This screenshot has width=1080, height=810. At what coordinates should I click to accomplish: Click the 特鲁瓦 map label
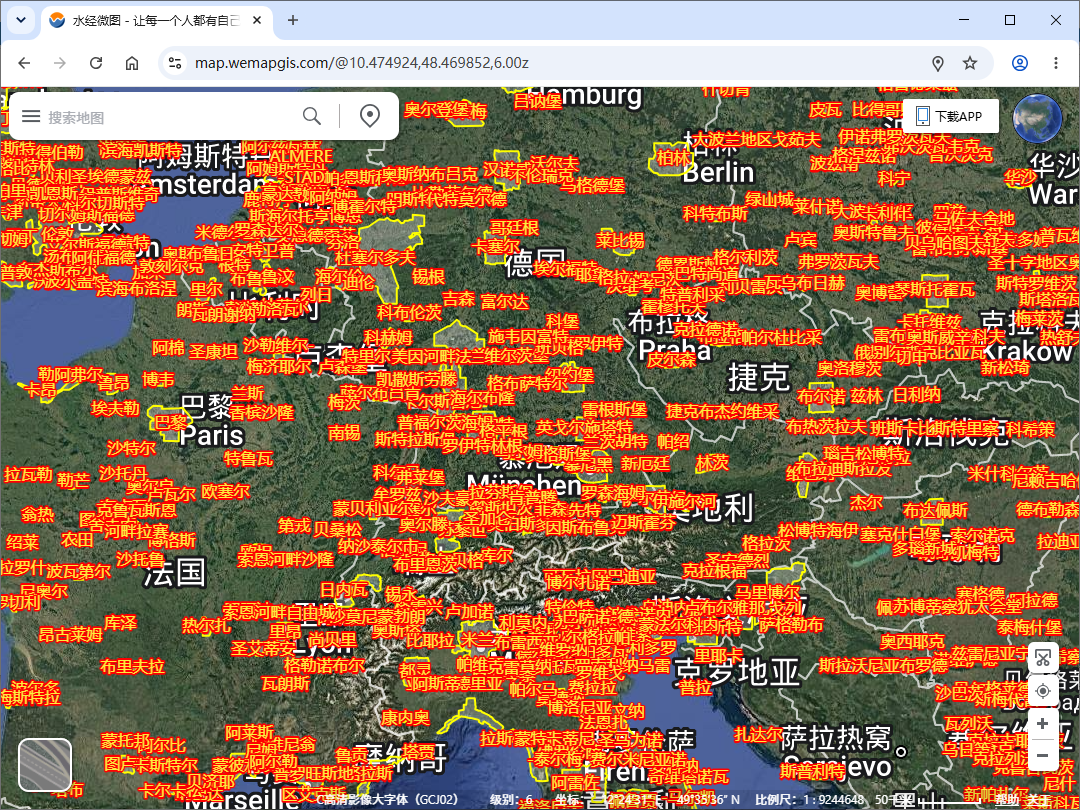coord(249,457)
